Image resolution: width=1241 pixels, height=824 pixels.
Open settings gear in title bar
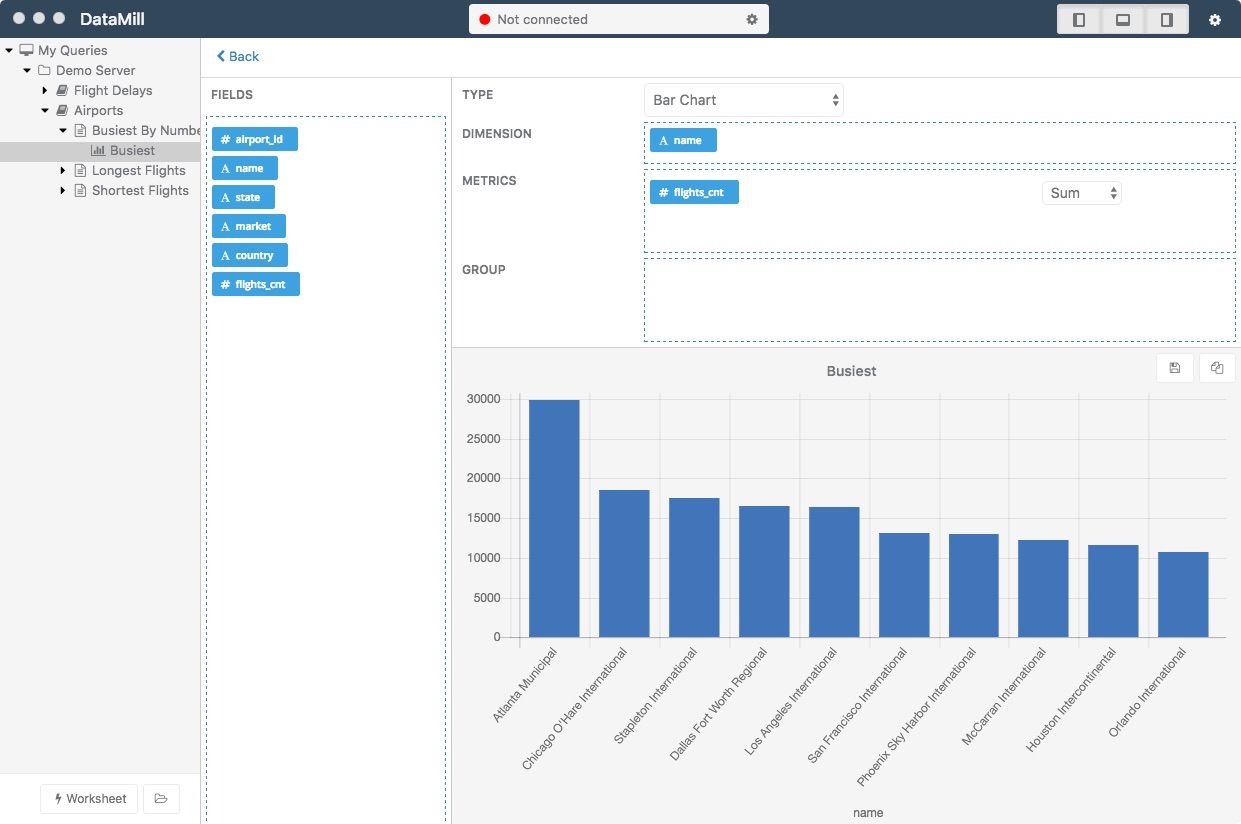tap(1215, 20)
